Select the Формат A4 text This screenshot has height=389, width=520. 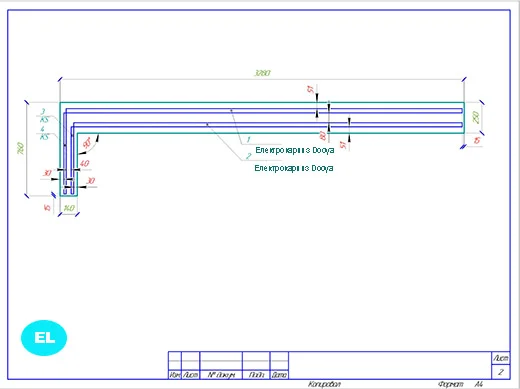tap(460, 384)
